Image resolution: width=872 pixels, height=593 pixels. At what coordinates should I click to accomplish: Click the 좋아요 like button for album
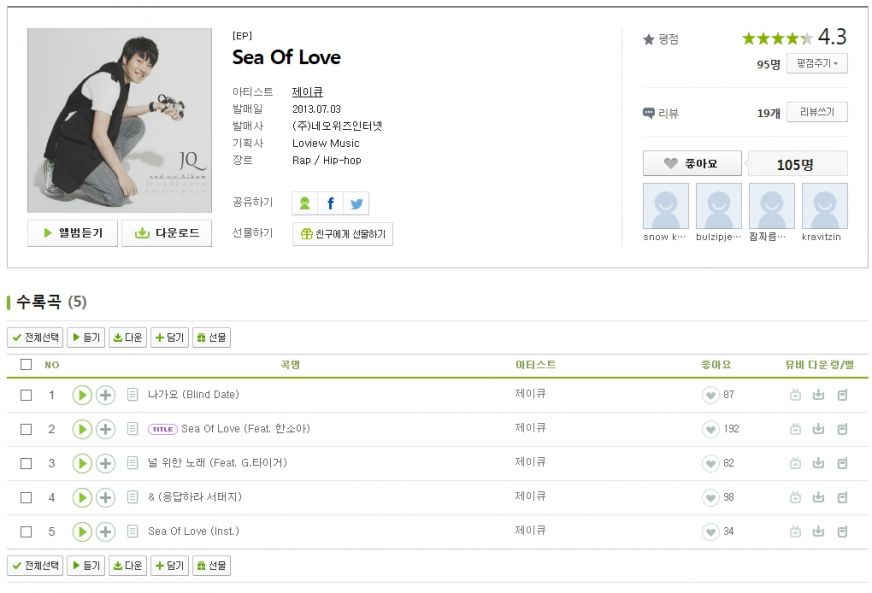click(692, 163)
